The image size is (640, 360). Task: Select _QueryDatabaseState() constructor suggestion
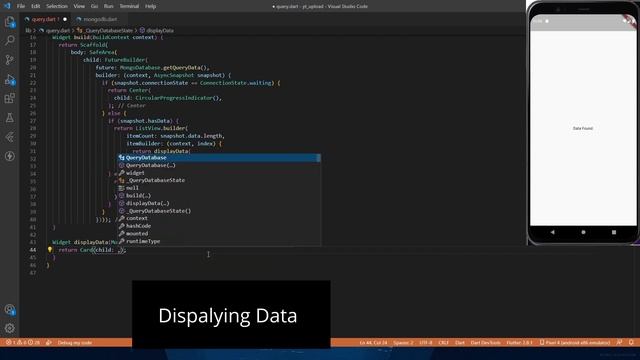click(218, 211)
